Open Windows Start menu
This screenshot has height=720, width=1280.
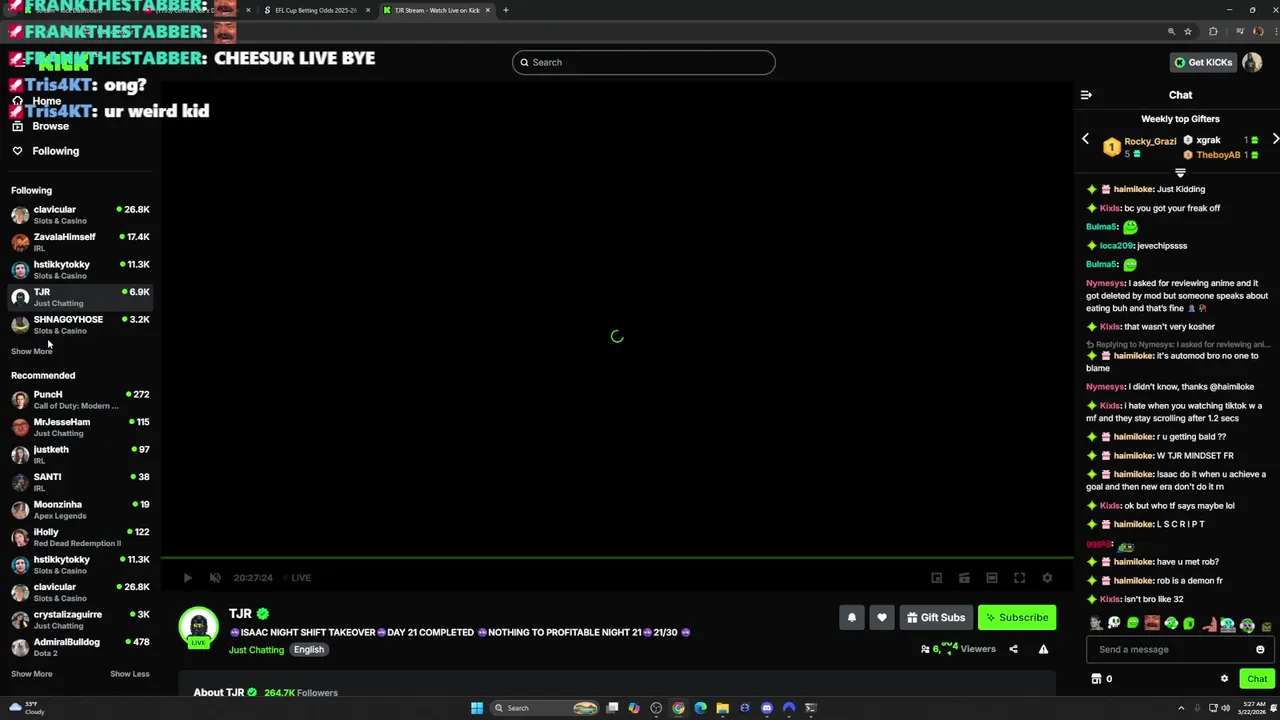tap(477, 708)
